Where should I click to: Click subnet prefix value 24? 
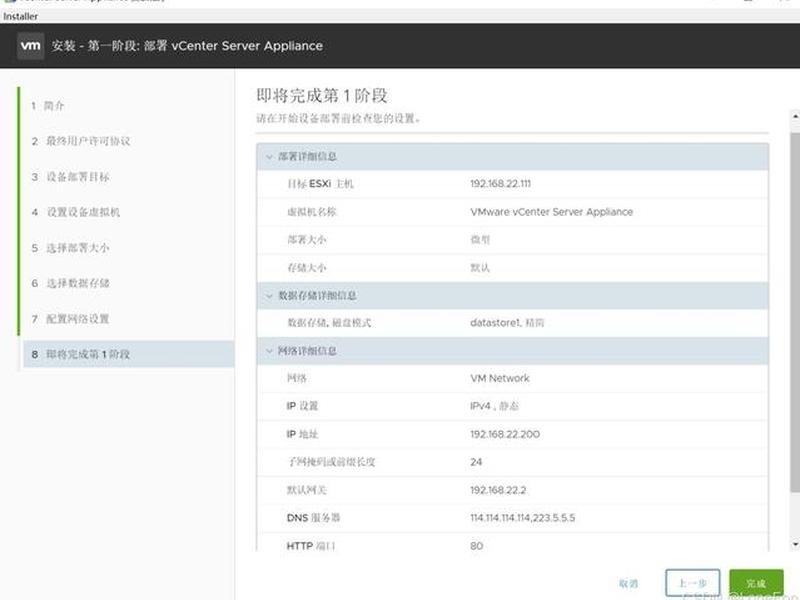pos(476,462)
